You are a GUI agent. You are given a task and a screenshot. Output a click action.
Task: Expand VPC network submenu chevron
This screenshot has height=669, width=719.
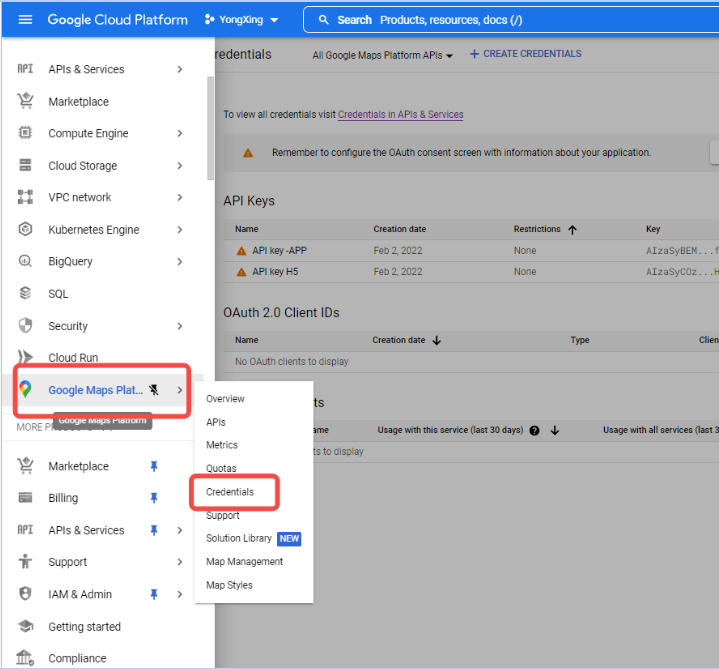pos(180,197)
